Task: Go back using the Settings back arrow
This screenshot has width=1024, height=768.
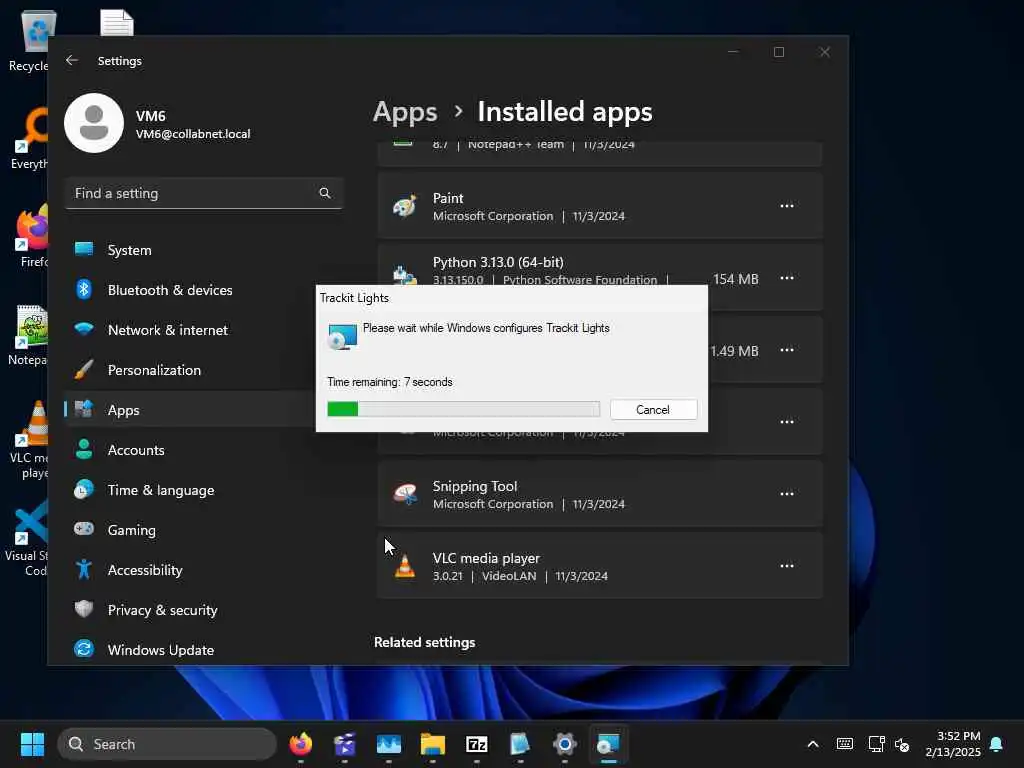Action: point(72,60)
